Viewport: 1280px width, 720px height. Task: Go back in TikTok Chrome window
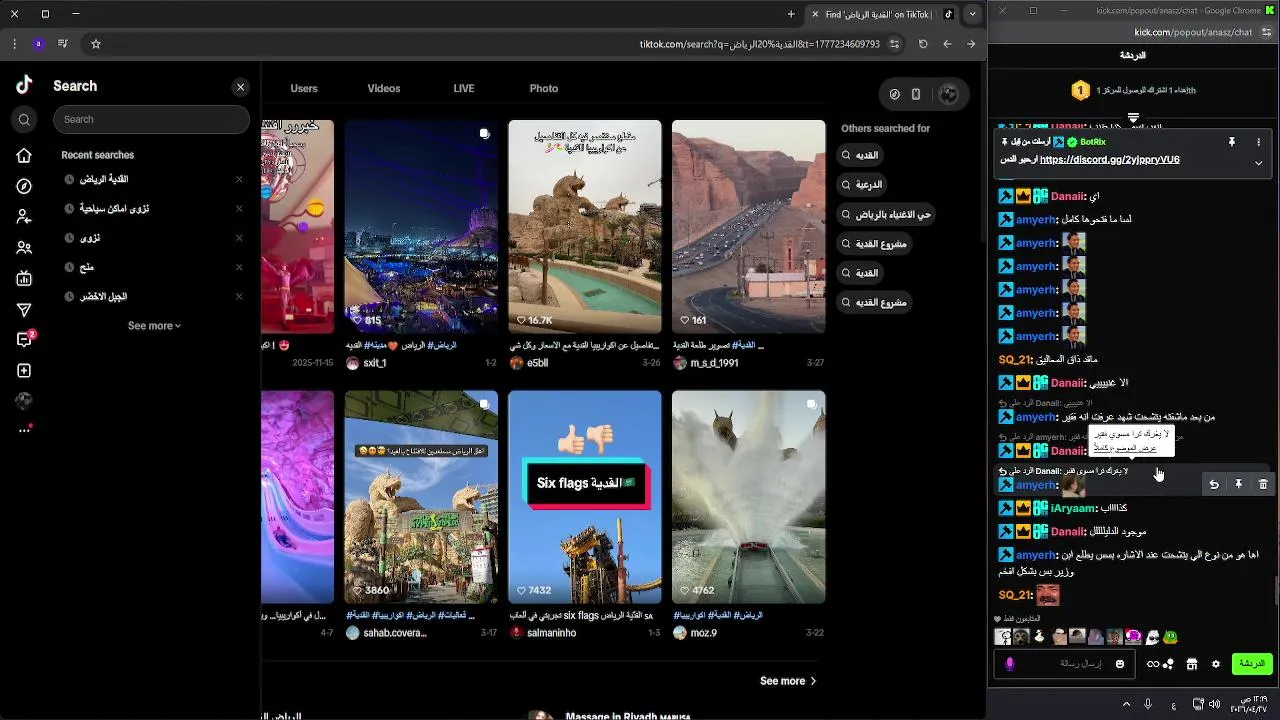pyautogui.click(x=970, y=44)
